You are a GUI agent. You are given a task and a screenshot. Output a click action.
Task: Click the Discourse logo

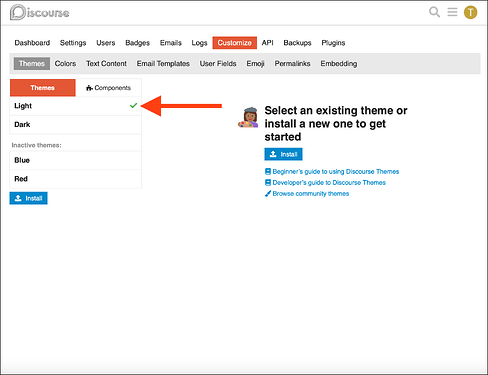[x=40, y=12]
